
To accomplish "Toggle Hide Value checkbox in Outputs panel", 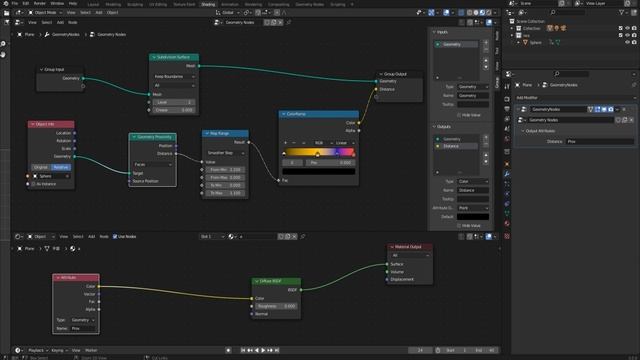I will [459, 225].
